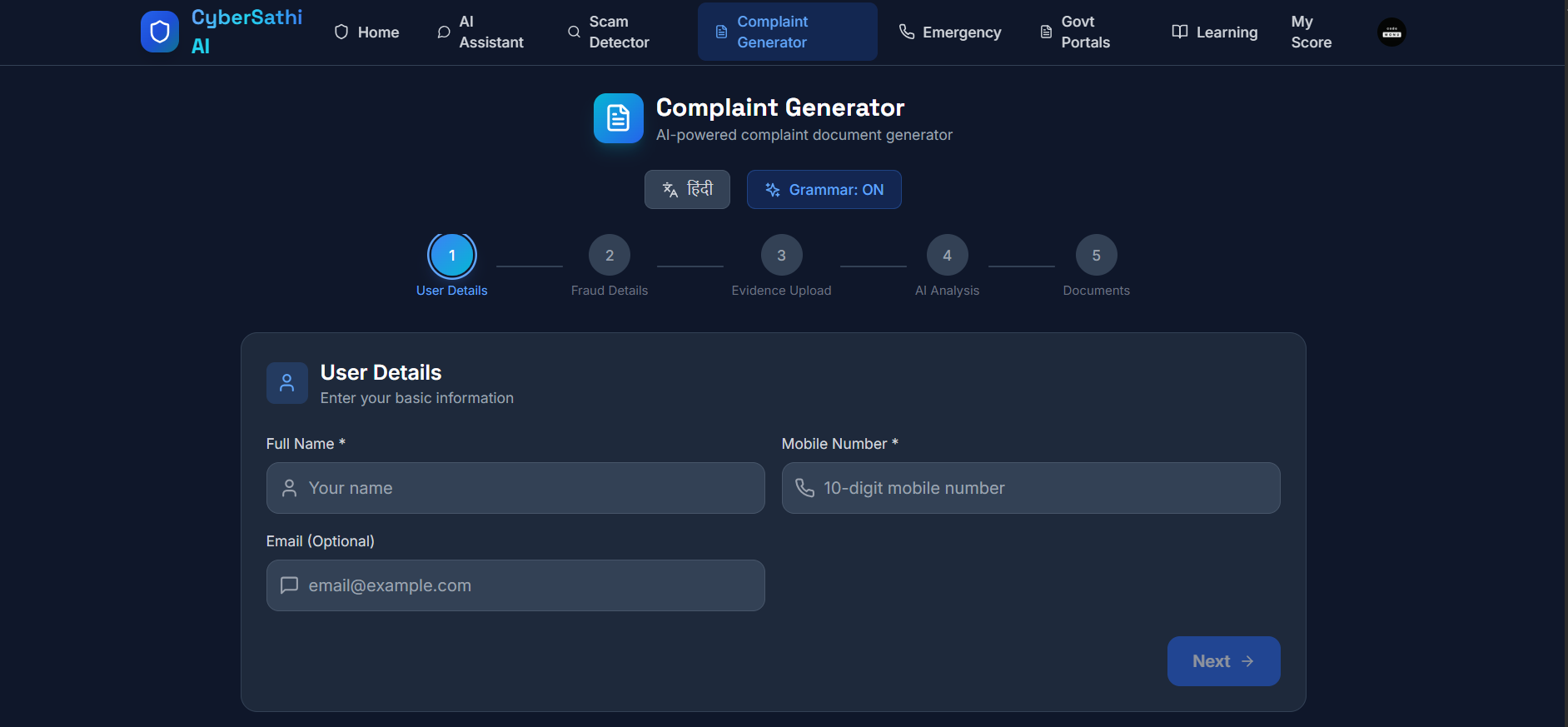Open the Emergency tab
The image size is (1568, 727).
[950, 32]
